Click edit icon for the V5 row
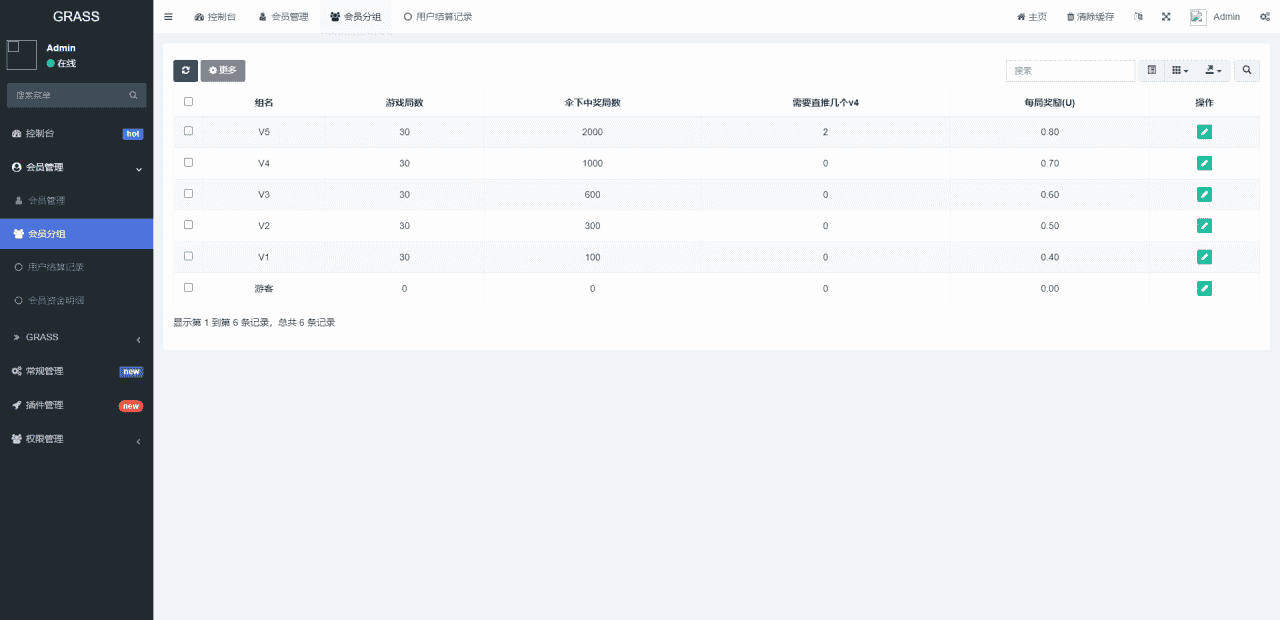The image size is (1280, 620). click(x=1204, y=132)
